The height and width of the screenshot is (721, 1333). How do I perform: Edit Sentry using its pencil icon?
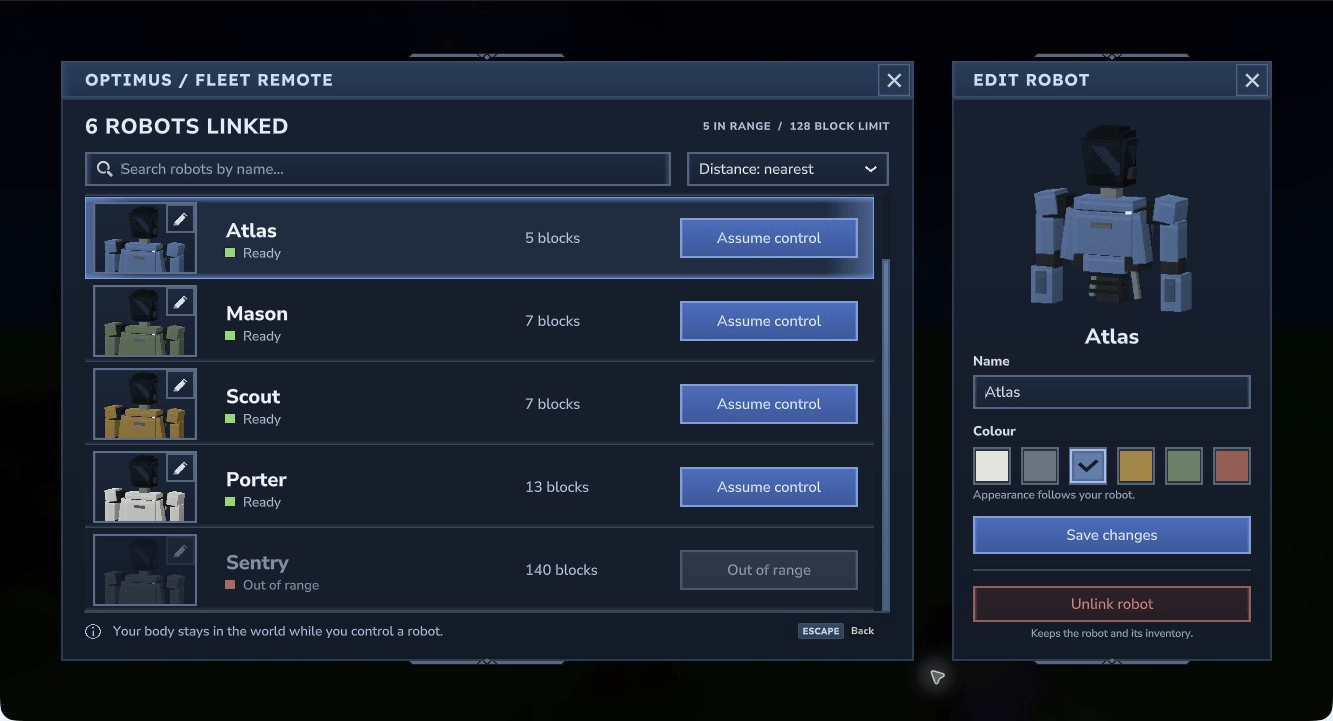point(180,550)
